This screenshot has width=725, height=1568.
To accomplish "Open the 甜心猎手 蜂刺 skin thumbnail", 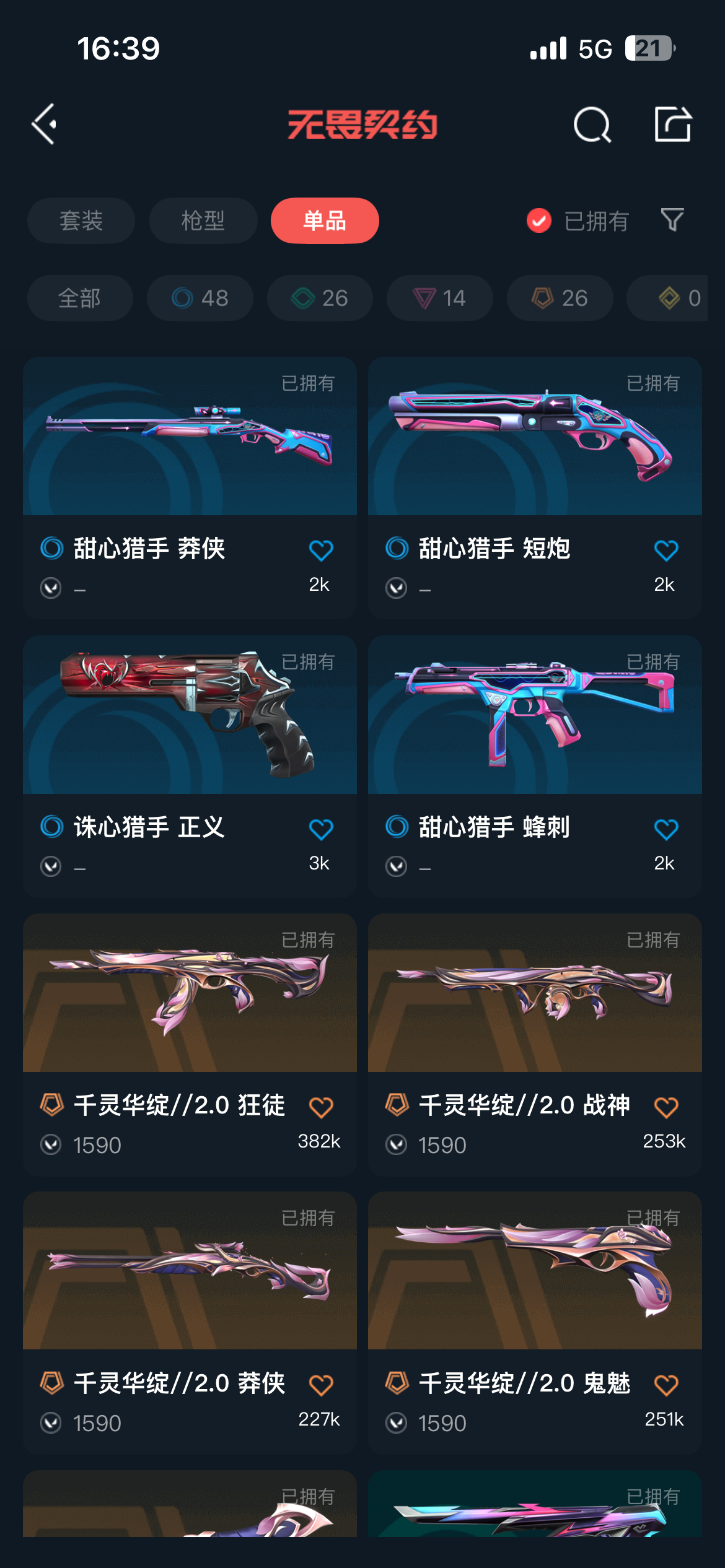I will tap(535, 715).
